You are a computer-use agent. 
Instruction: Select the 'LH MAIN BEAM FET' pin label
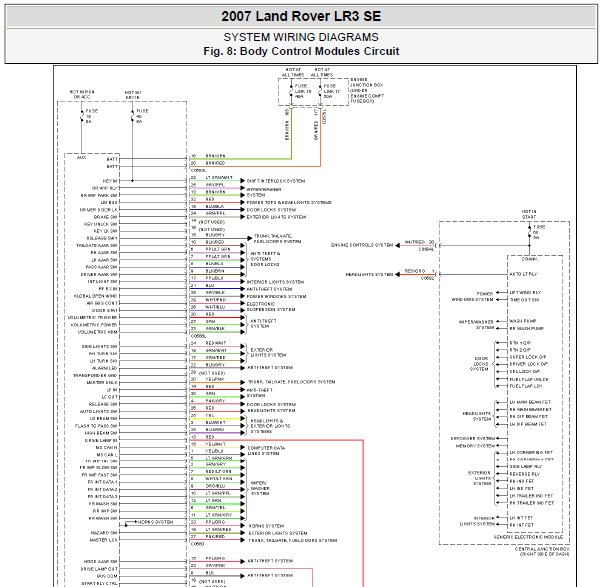coord(530,402)
